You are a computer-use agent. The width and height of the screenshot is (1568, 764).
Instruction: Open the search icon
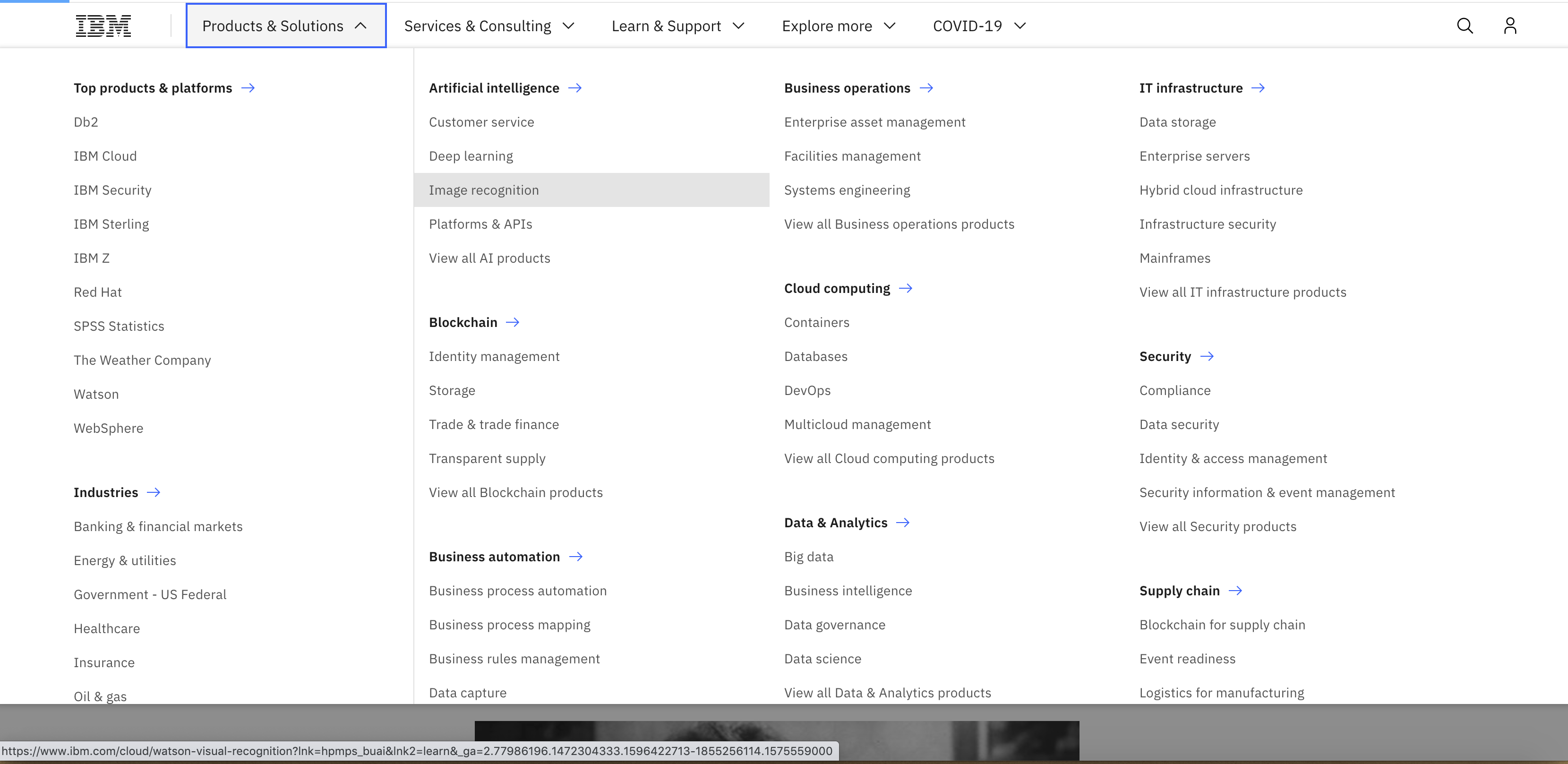click(x=1465, y=26)
